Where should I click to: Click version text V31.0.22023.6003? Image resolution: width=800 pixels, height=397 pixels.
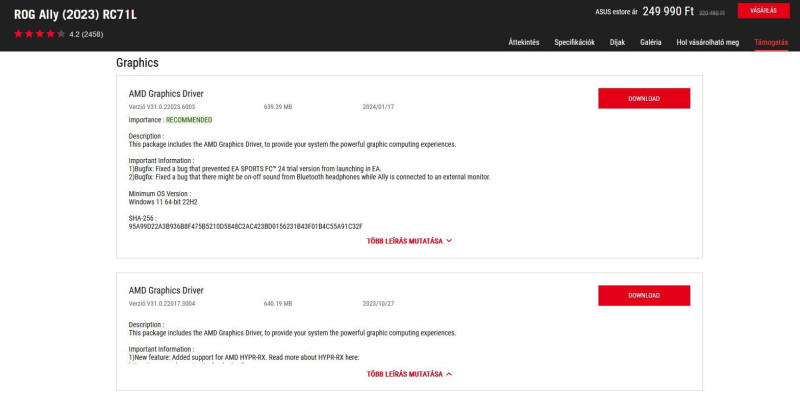point(162,107)
